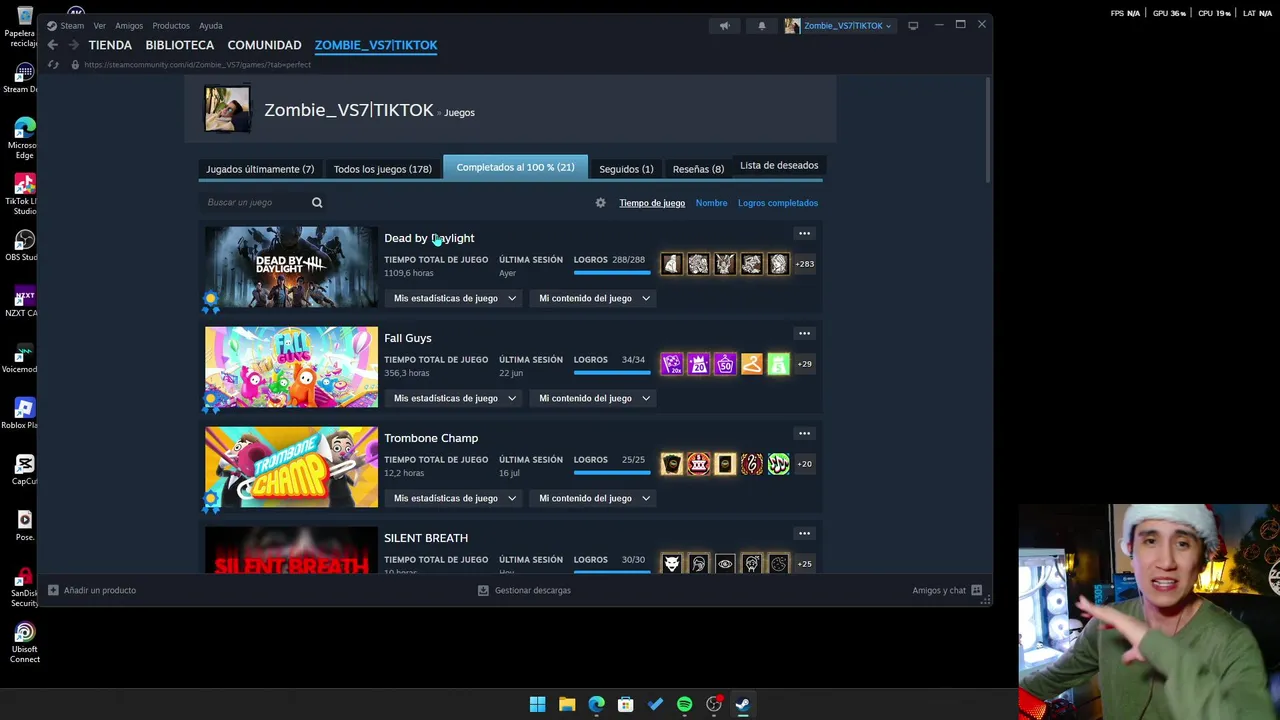The width and height of the screenshot is (1280, 720).
Task: Switch to Jugados últimamente (7) tab
Action: tap(260, 169)
